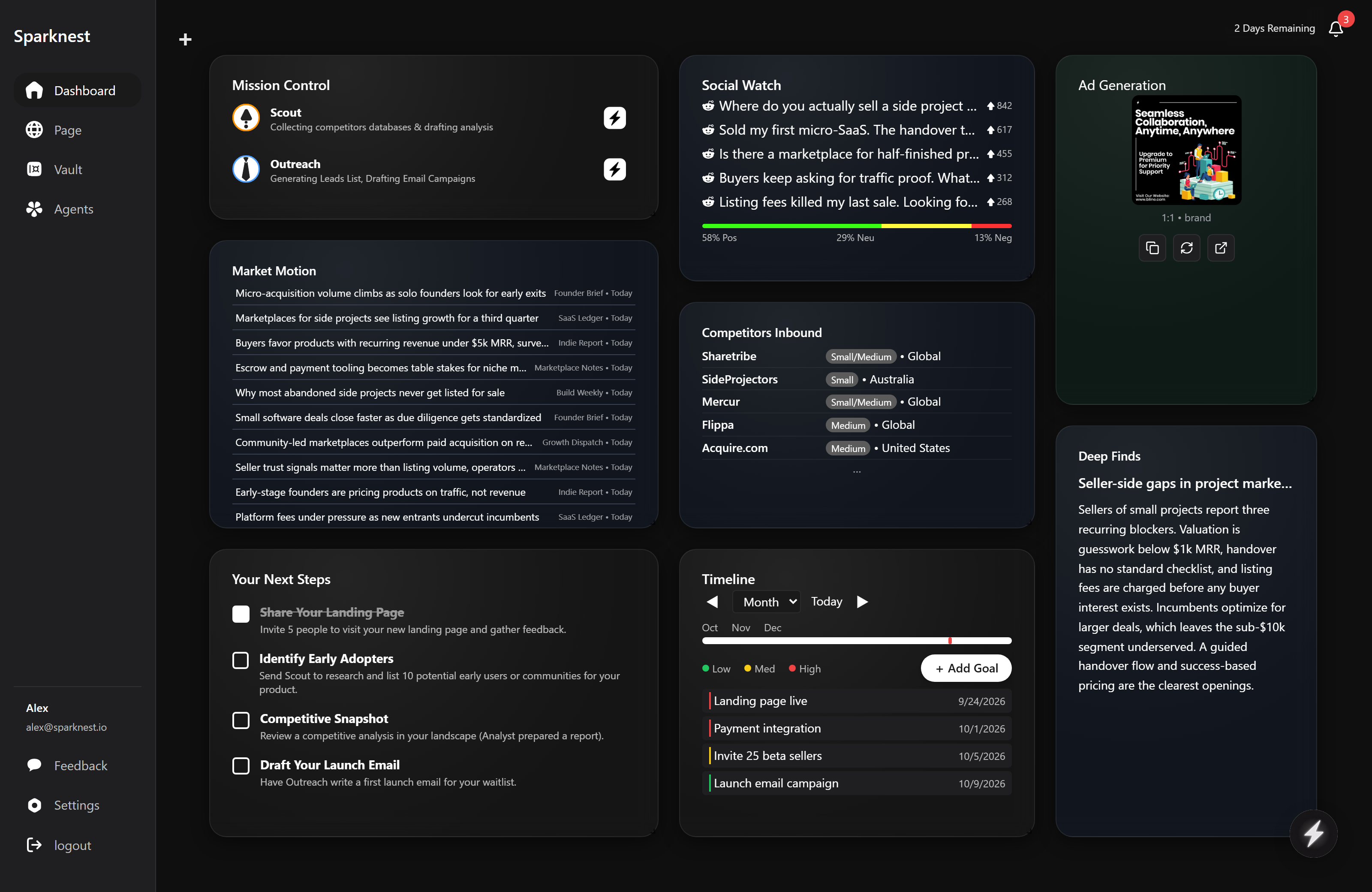Click the Scout agent avatar icon
The height and width of the screenshot is (892, 1372).
click(x=246, y=118)
